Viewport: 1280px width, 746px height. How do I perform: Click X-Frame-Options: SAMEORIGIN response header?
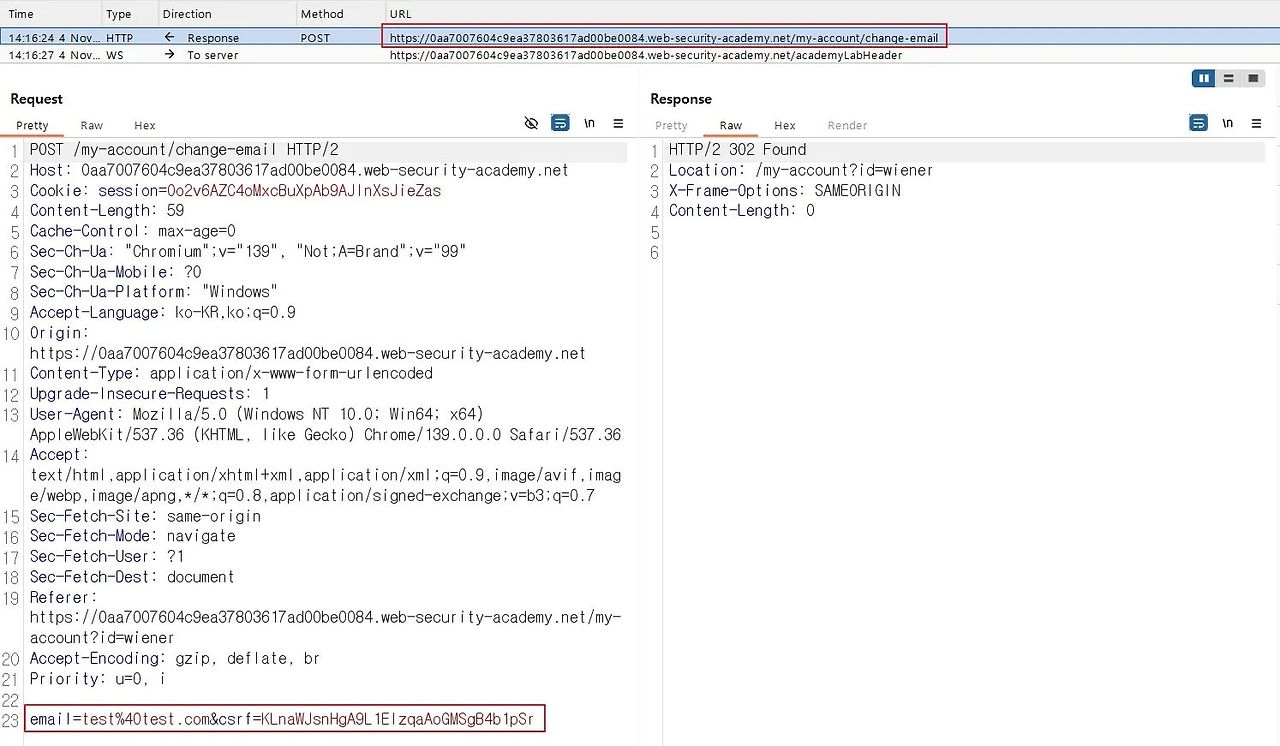[x=785, y=190]
